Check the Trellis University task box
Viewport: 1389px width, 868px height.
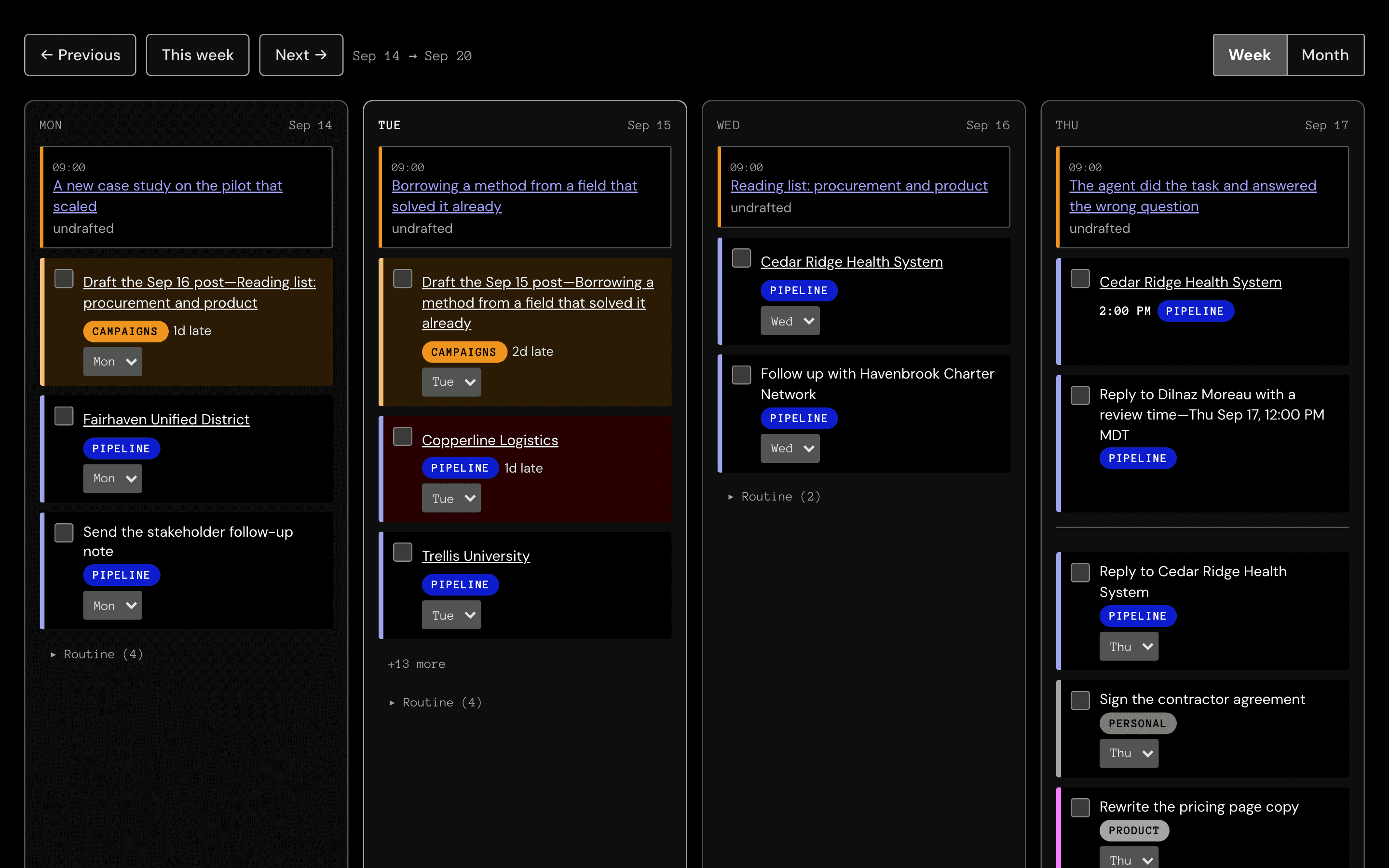tap(402, 552)
